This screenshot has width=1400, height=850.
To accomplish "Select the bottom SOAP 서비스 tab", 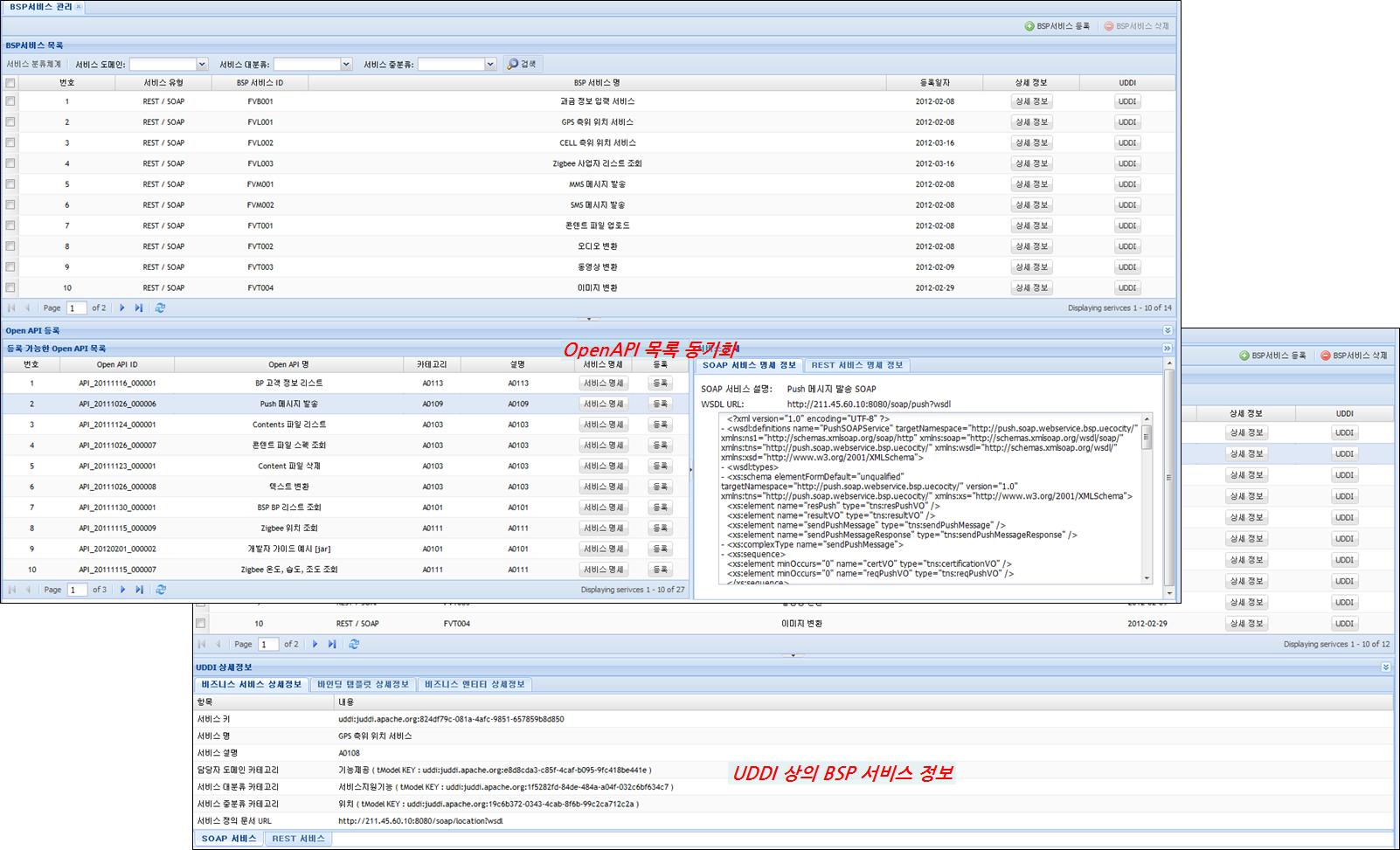I will (229, 839).
